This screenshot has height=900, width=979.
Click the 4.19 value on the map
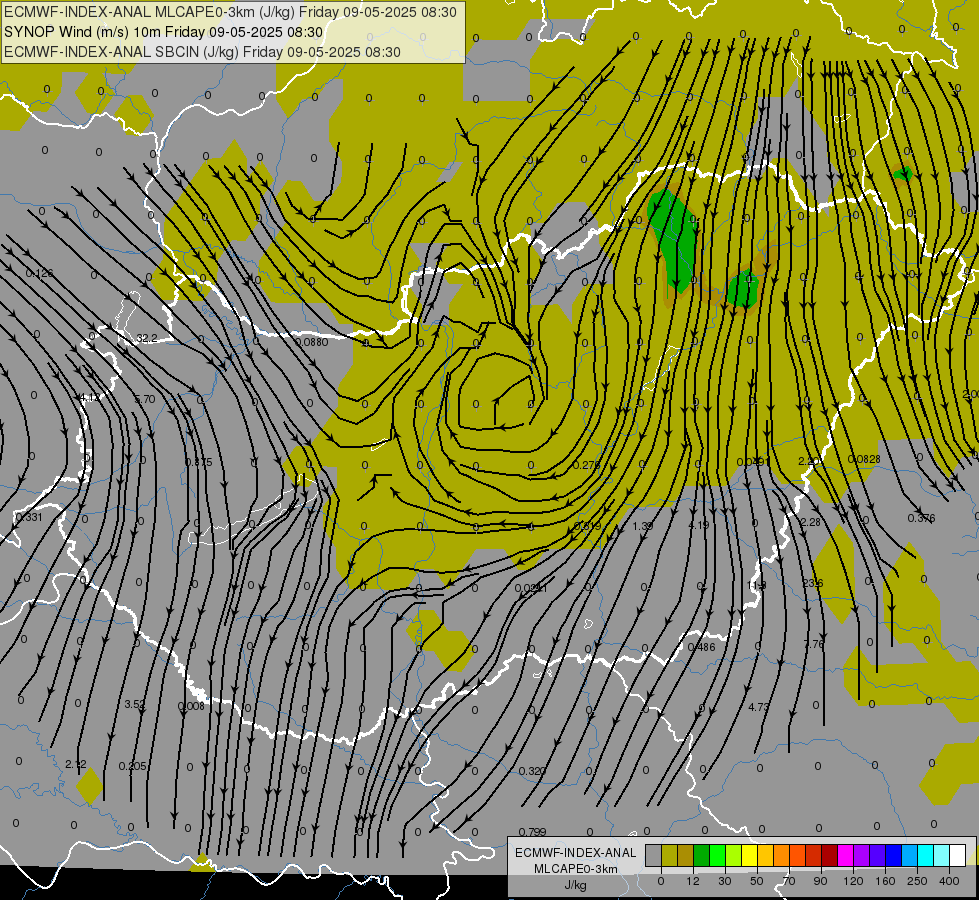point(699,525)
